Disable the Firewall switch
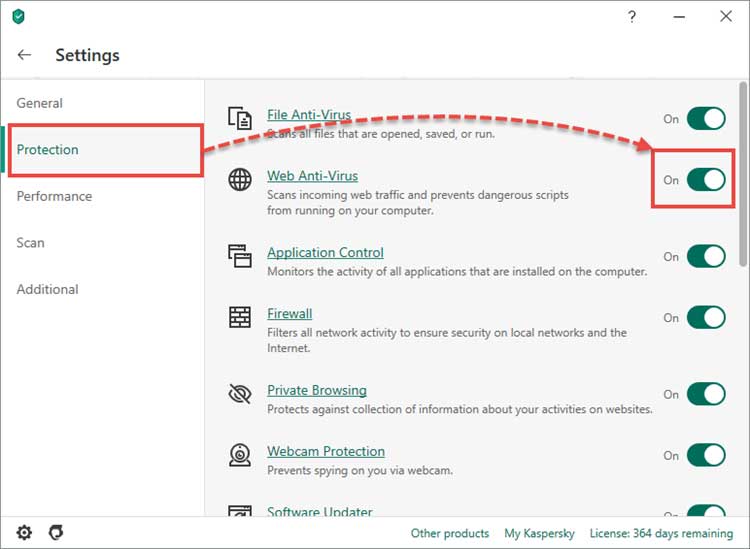Screen dimensions: 750x549 tap(706, 318)
